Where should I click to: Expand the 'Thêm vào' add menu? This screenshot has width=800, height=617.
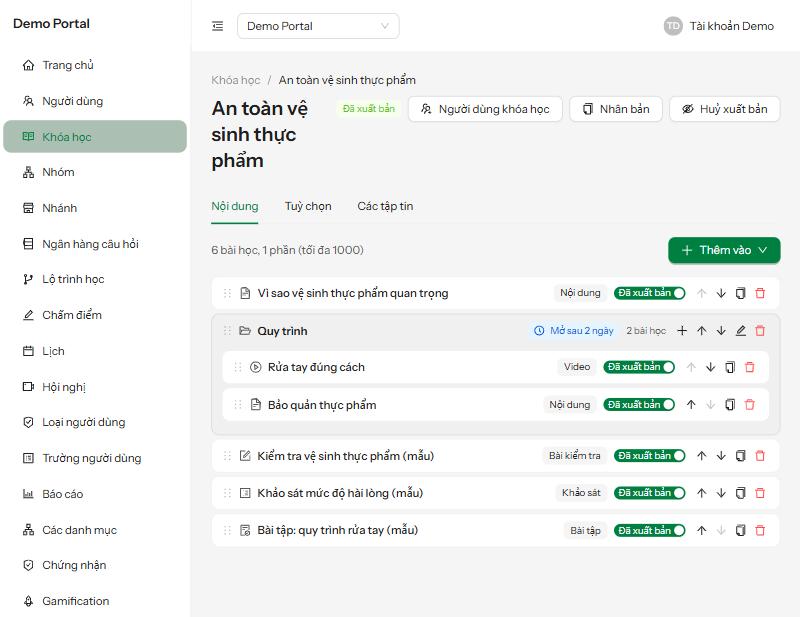click(724, 250)
